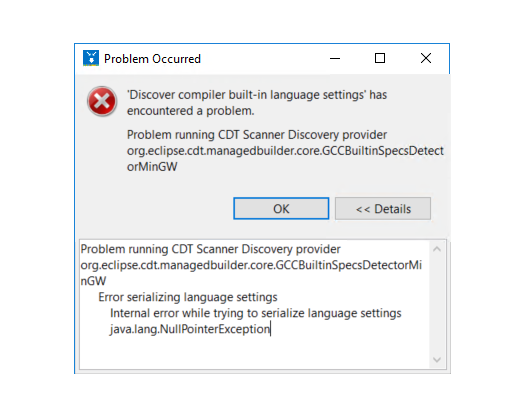Click the 'encountered a problem.' message line

tap(190, 111)
